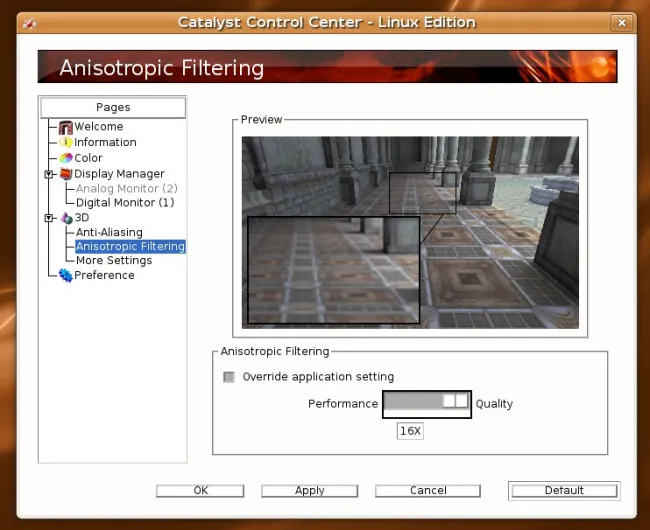Click the anisotropic preview image

410,232
